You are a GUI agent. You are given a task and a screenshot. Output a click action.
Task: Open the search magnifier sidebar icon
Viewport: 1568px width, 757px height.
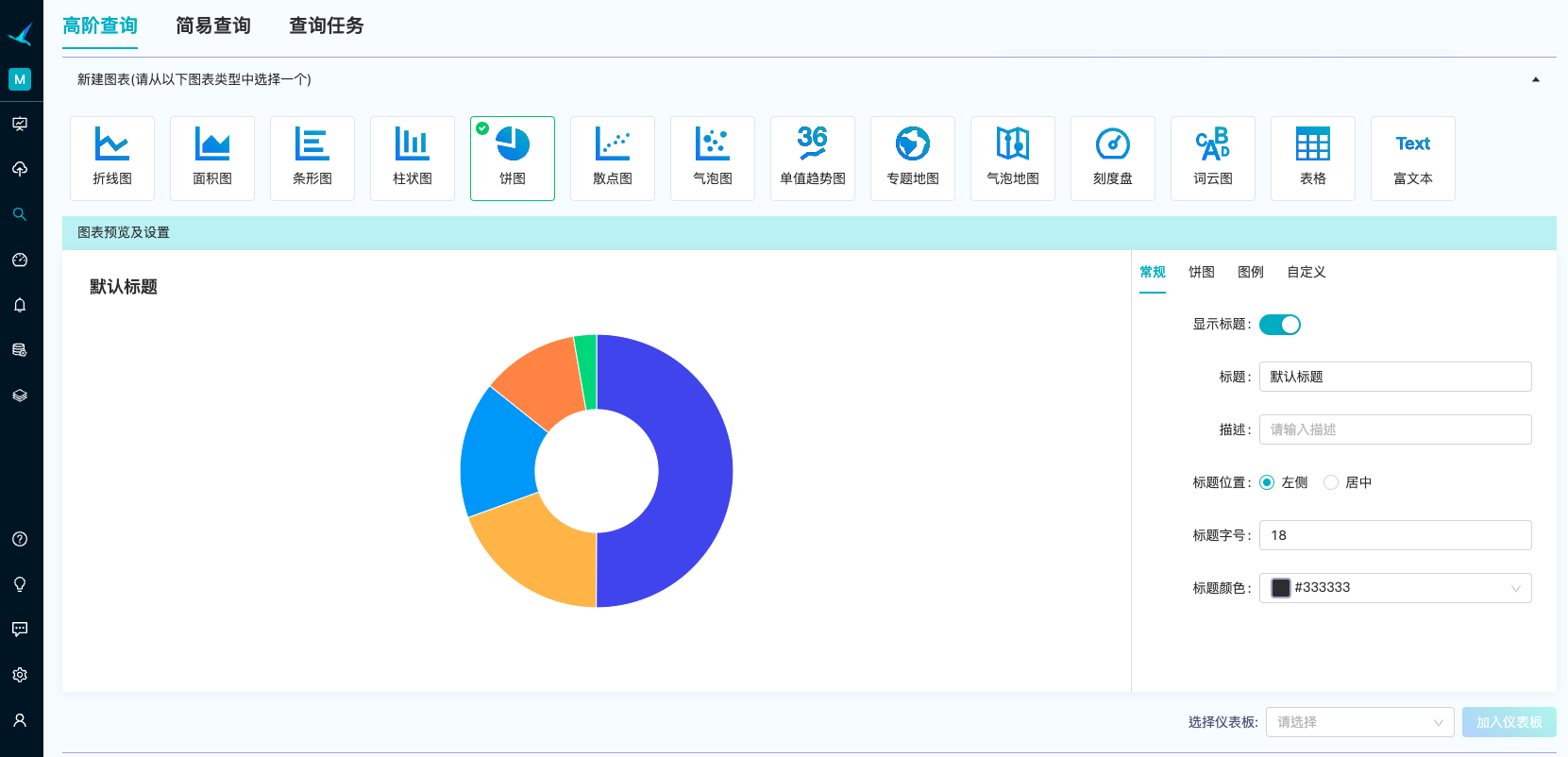(20, 214)
